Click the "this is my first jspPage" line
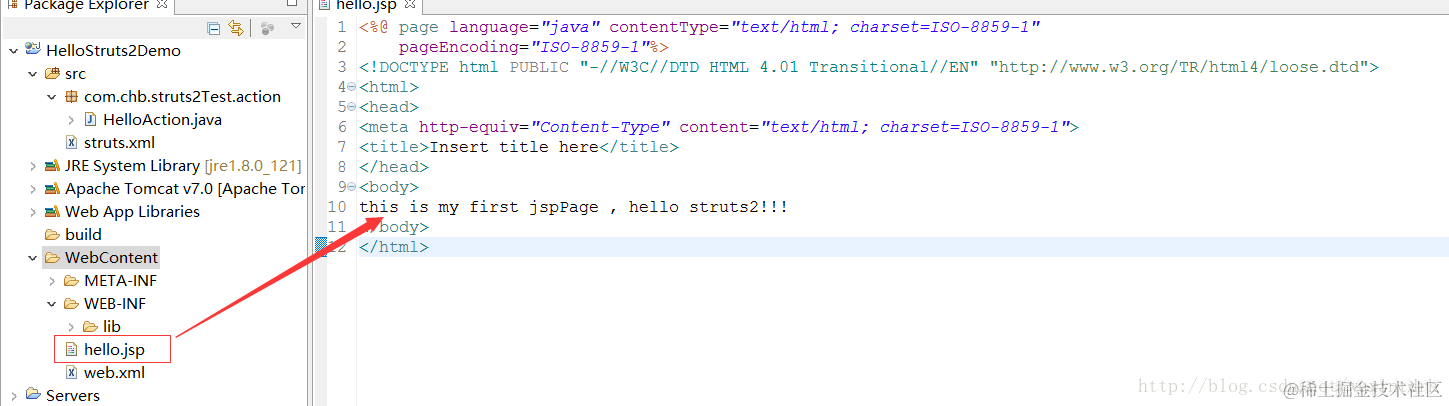This screenshot has width=1449, height=406. point(574,207)
